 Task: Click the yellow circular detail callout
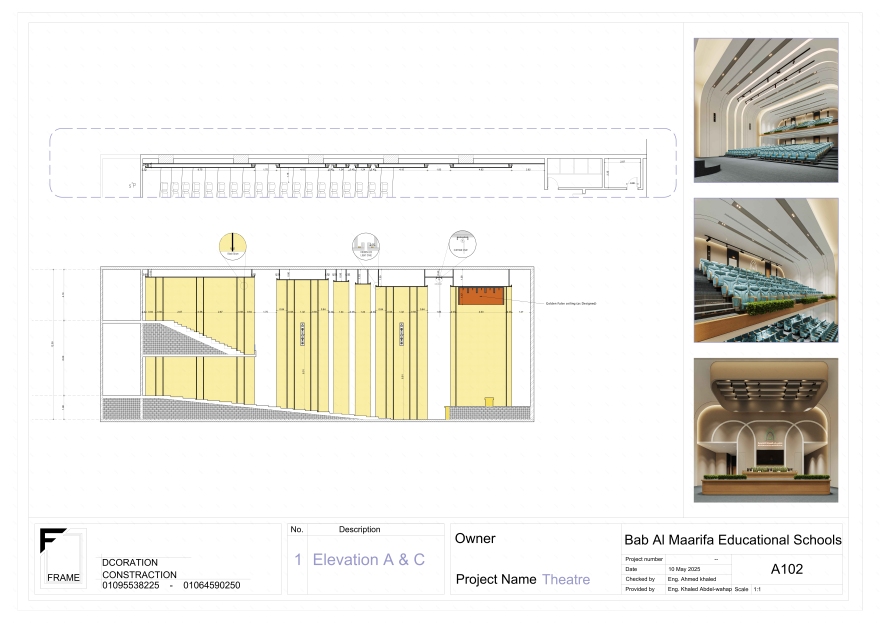(232, 245)
